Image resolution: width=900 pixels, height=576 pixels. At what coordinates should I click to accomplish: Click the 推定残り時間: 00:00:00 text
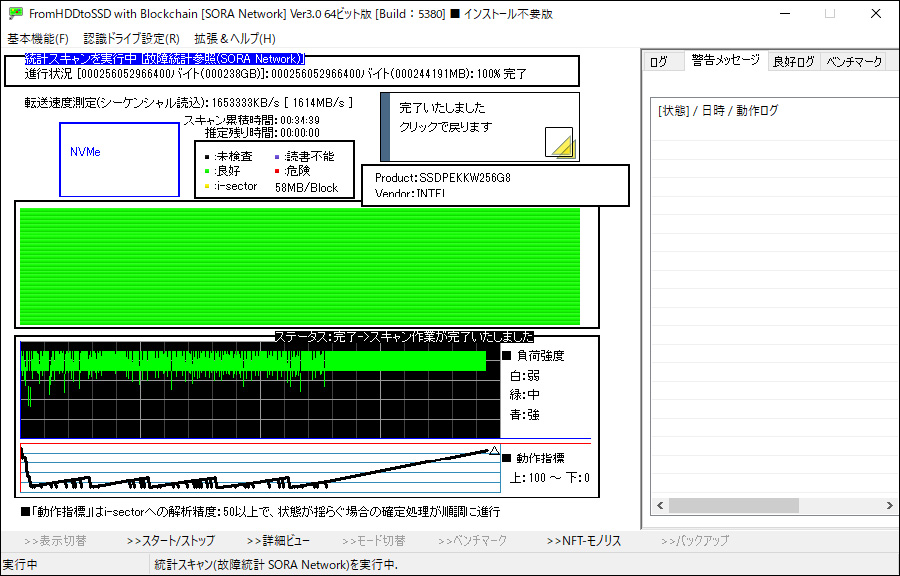(262, 133)
